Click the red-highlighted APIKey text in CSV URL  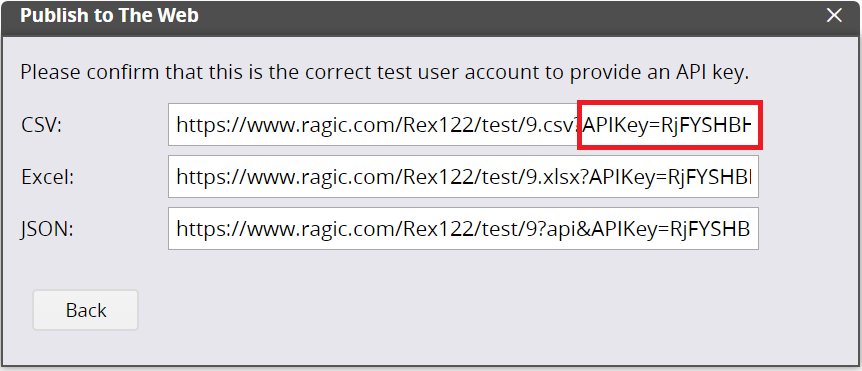(669, 125)
